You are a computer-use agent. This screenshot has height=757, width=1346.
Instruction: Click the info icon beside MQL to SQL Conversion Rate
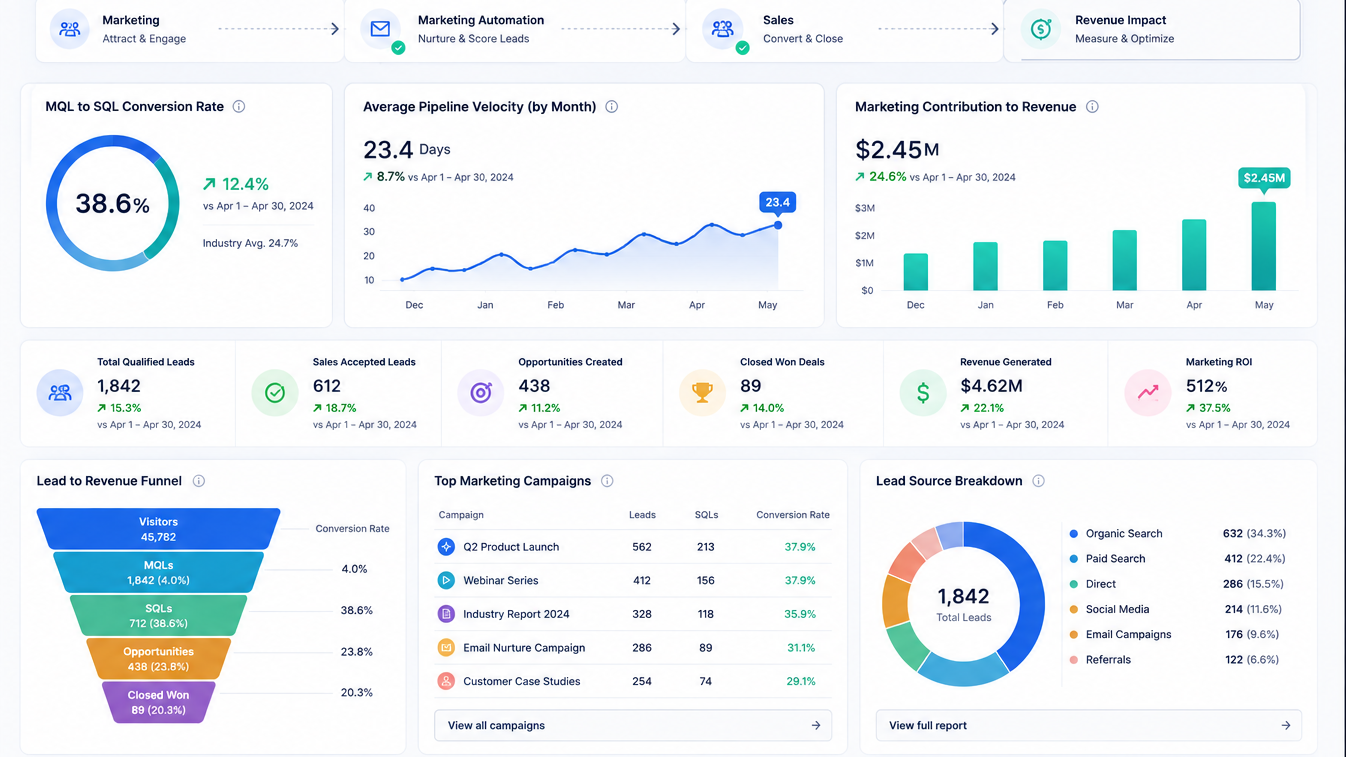pyautogui.click(x=239, y=106)
